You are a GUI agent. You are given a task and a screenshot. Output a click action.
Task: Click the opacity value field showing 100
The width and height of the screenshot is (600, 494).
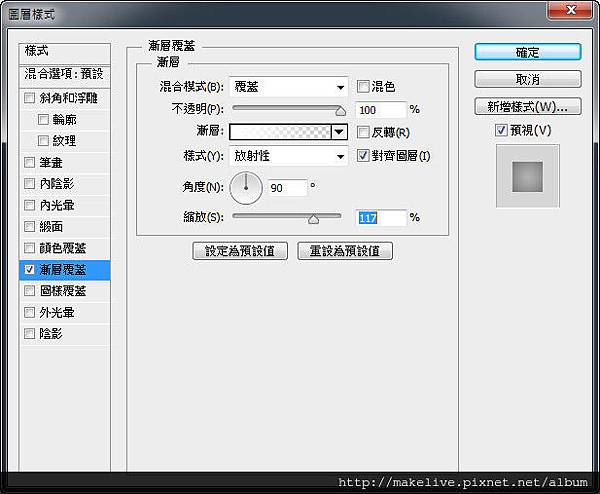(380, 110)
